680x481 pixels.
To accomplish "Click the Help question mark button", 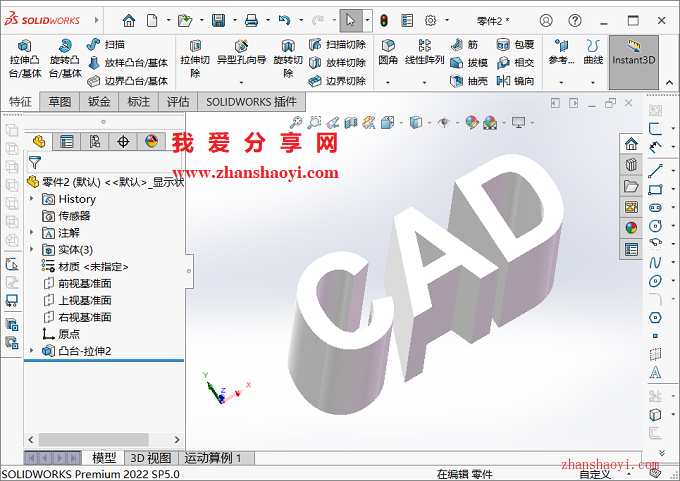I will click(575, 20).
